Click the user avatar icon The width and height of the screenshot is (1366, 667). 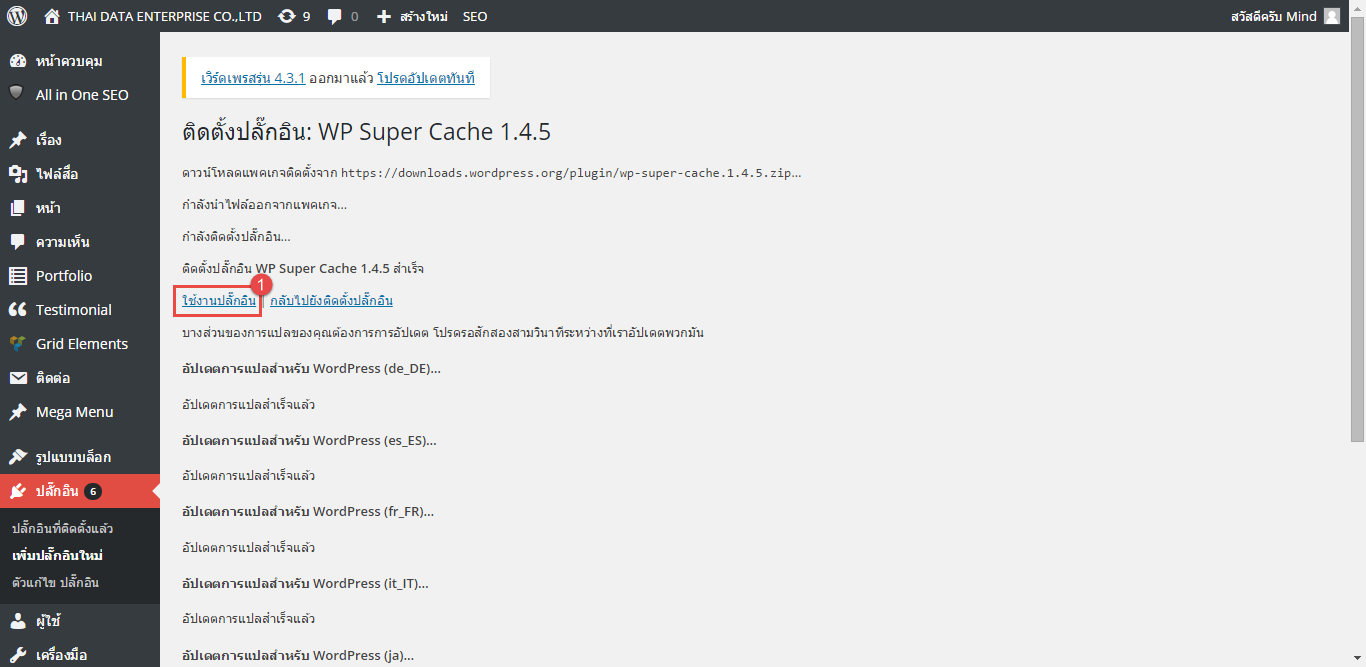click(1331, 16)
